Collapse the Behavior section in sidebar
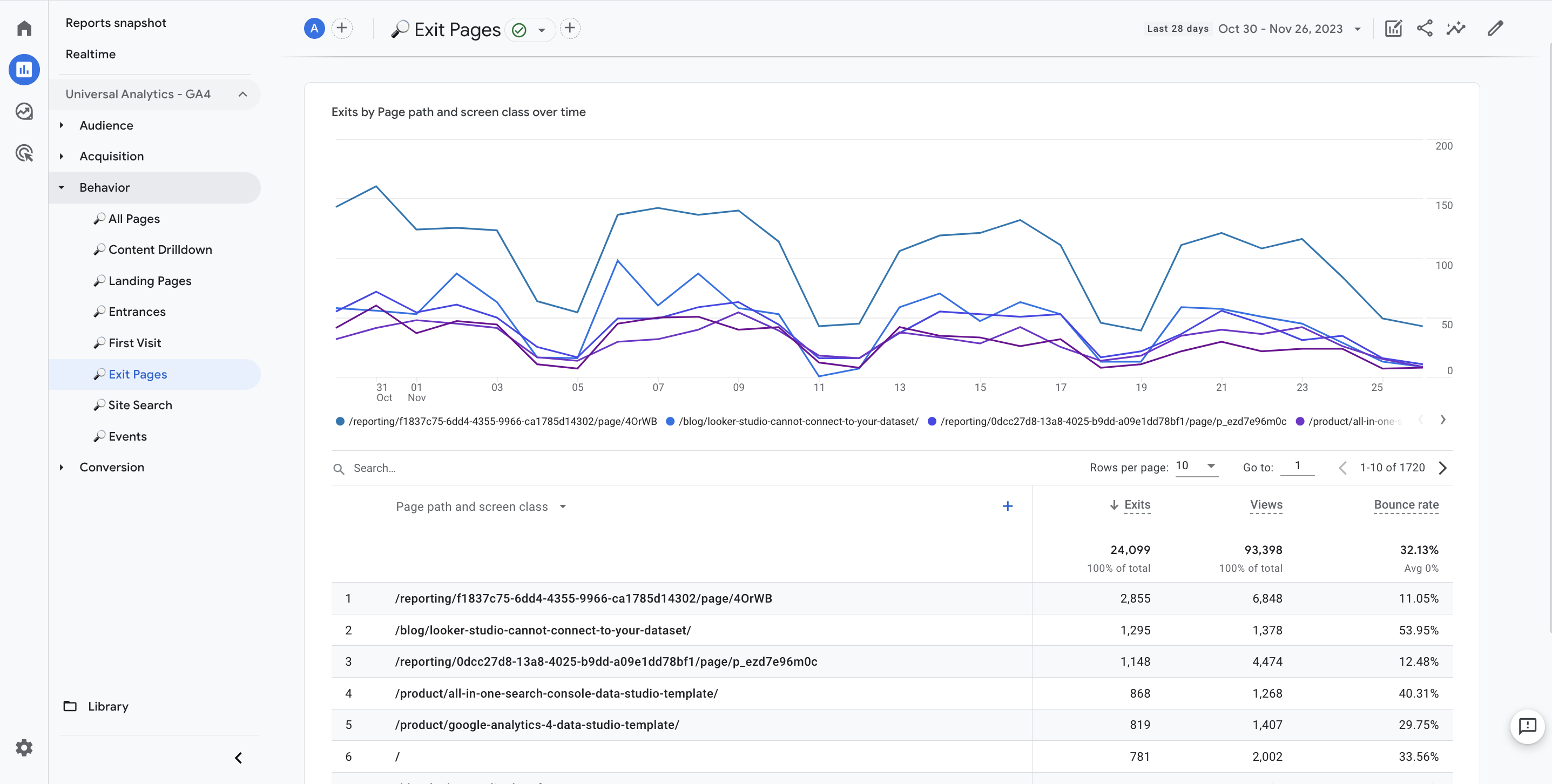This screenshot has width=1552, height=784. pyautogui.click(x=62, y=187)
